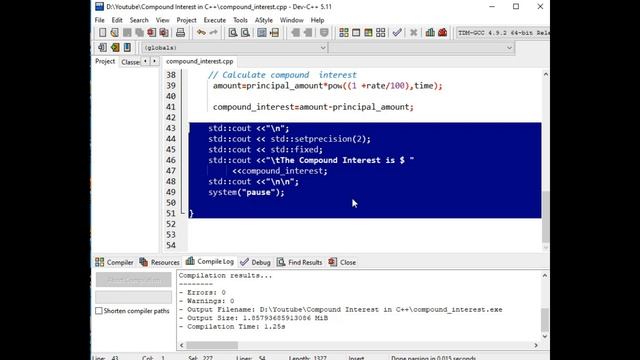The width and height of the screenshot is (640, 360).
Task: Click the 'Compilation Time: 1.25s' log line
Action: click(x=232, y=327)
